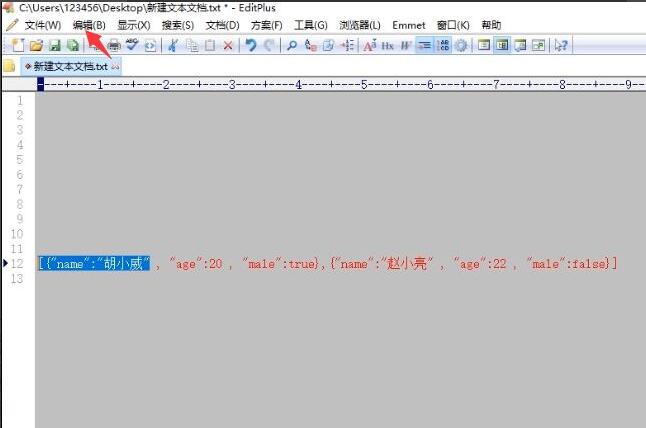This screenshot has width=646, height=428.
Task: Click the text "age":22 on line 12
Action: [x=480, y=264]
